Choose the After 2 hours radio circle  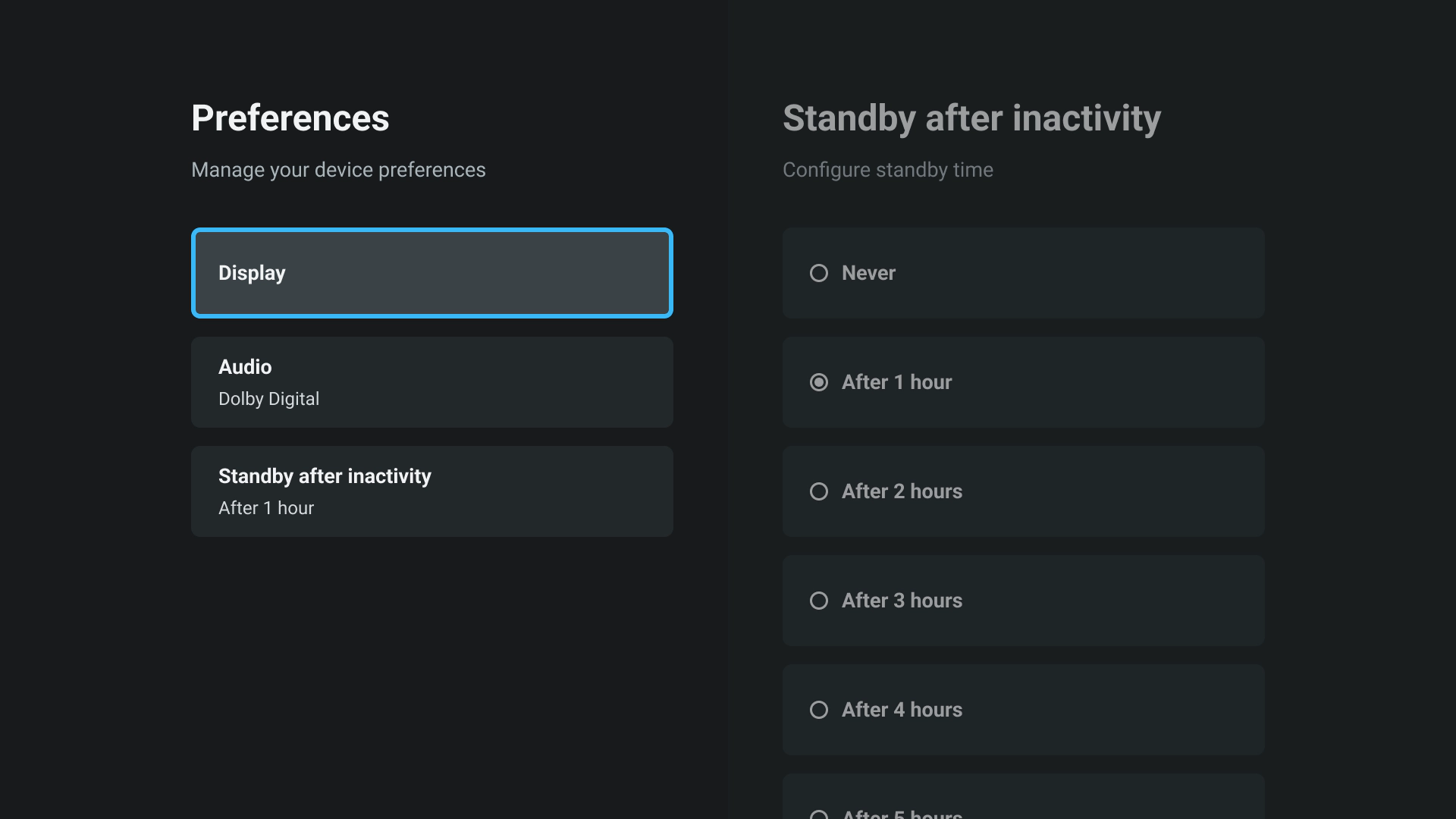[819, 491]
